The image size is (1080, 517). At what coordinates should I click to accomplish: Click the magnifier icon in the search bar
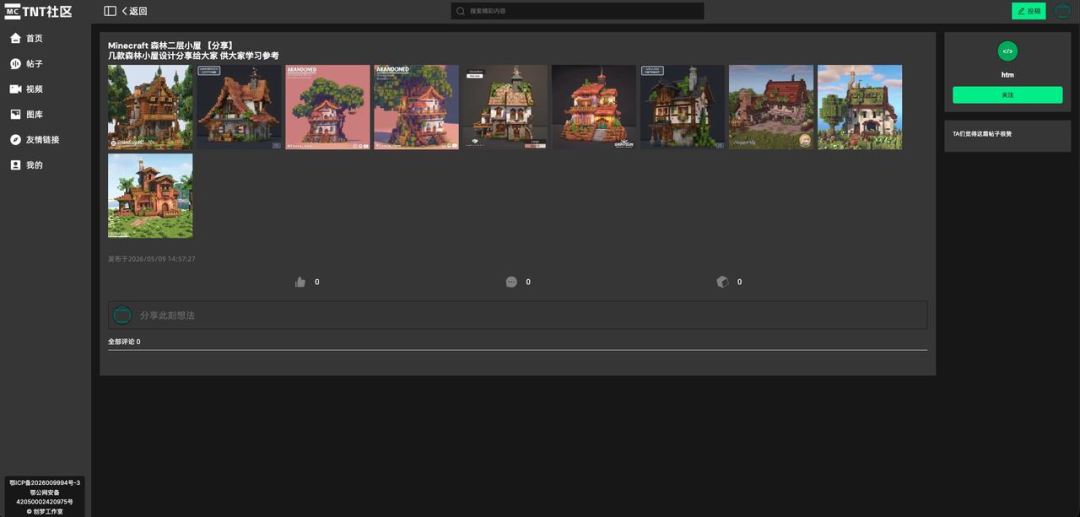(461, 11)
